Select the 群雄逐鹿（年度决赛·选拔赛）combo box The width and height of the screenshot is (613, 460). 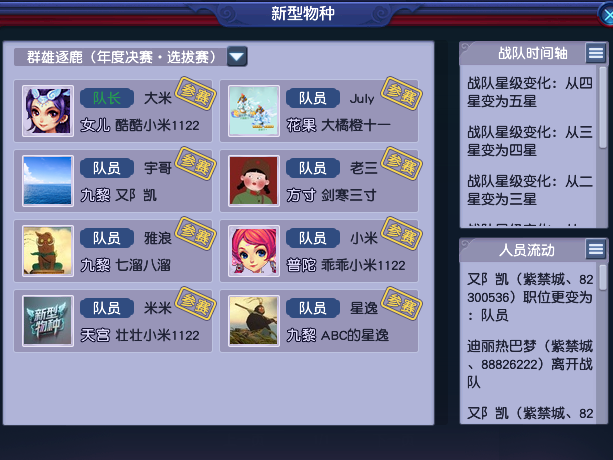[x=131, y=57]
